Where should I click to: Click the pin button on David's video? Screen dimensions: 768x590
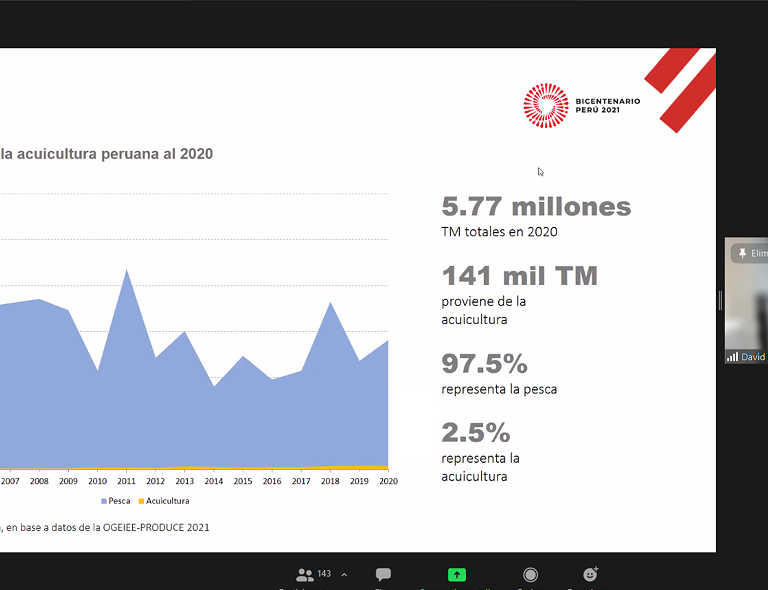(x=744, y=254)
